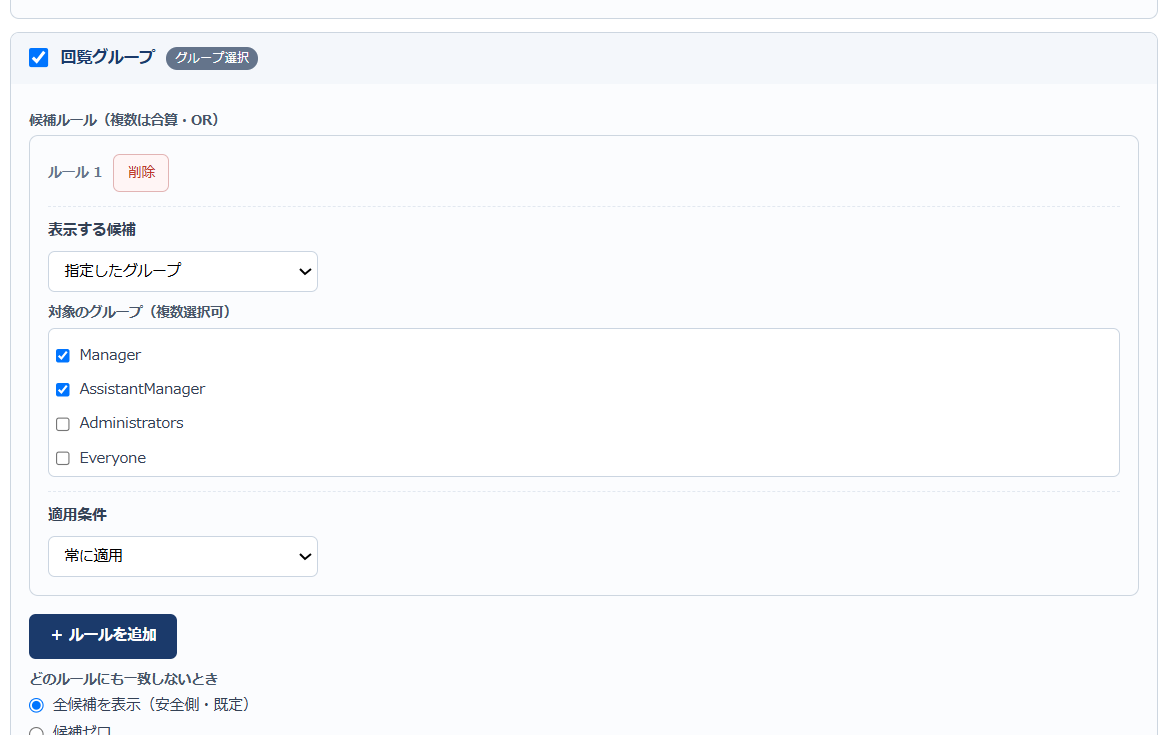Toggle the 回覧グループ section checkbox

pos(39,57)
